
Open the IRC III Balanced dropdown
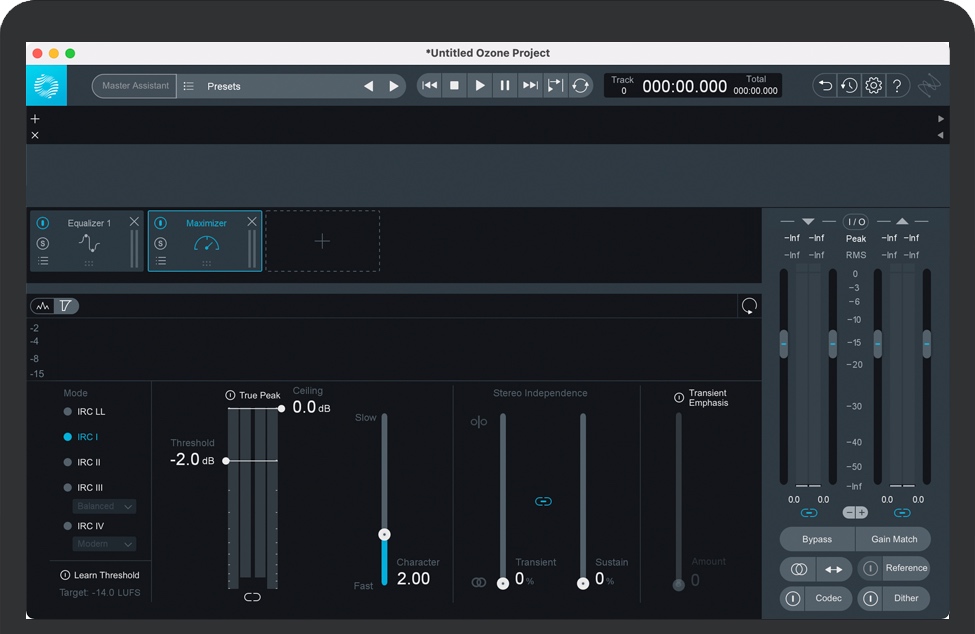(x=104, y=506)
